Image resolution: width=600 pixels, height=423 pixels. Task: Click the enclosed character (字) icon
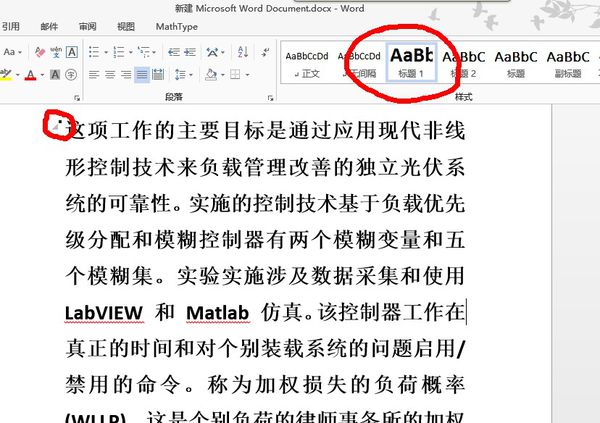(x=71, y=74)
